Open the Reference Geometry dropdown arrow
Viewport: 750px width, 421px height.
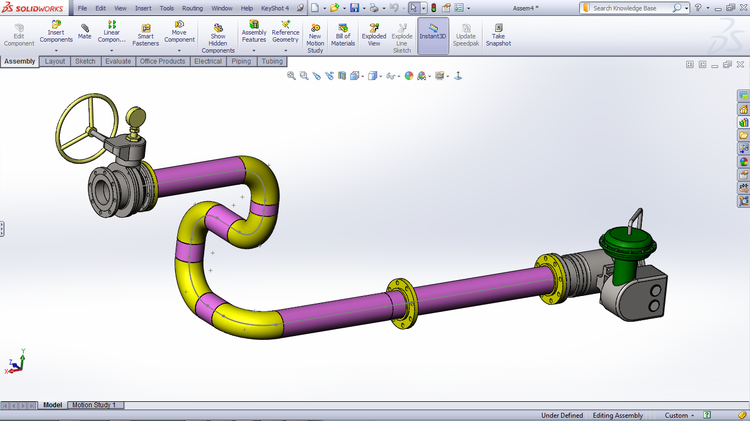285,51
